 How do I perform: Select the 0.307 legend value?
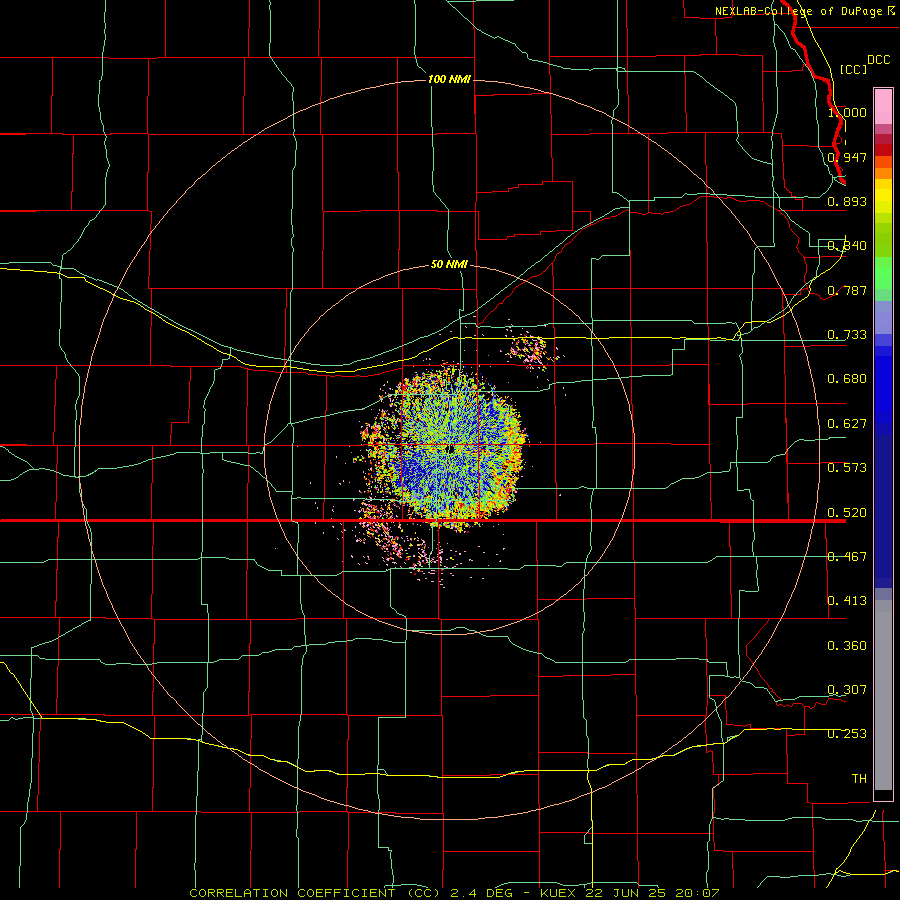[x=847, y=690]
